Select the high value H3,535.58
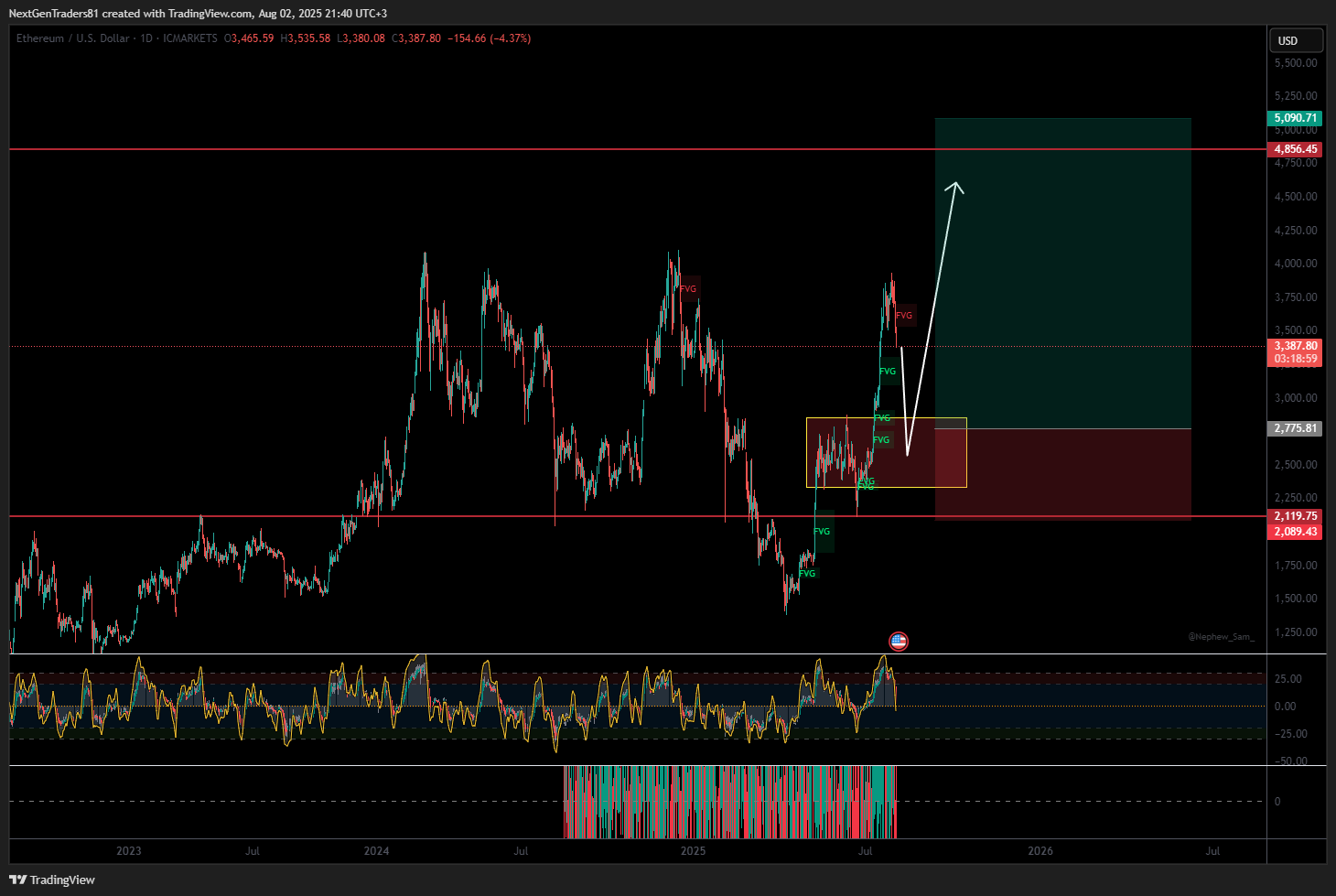 point(306,38)
